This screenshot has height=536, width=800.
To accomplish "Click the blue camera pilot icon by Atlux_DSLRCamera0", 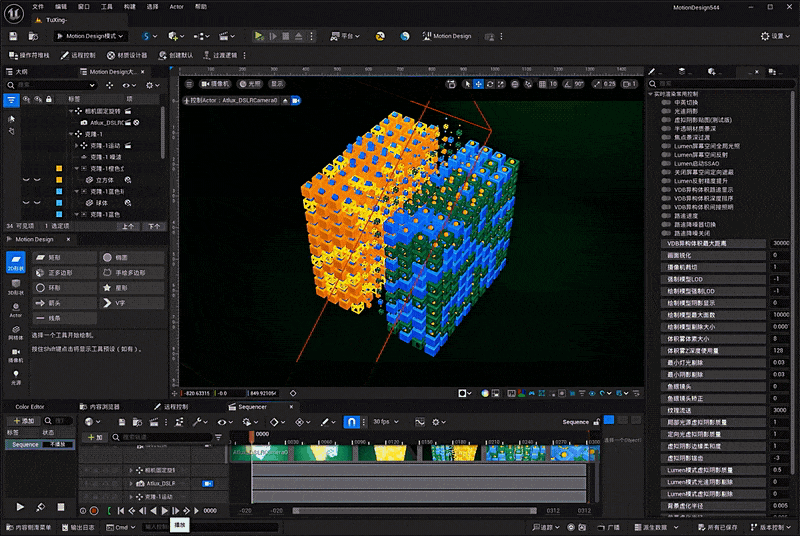I will (296, 100).
